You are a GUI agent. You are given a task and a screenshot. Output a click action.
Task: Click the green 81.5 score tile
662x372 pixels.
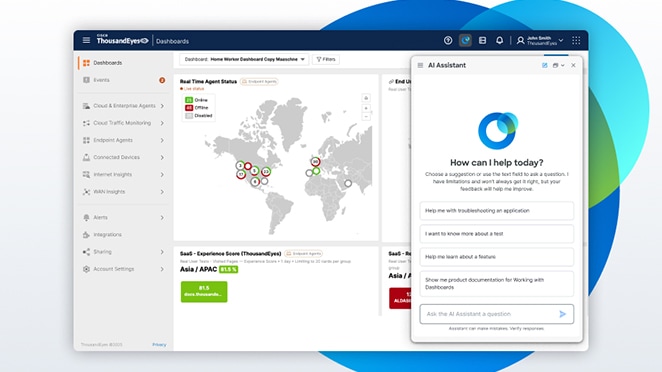204,291
